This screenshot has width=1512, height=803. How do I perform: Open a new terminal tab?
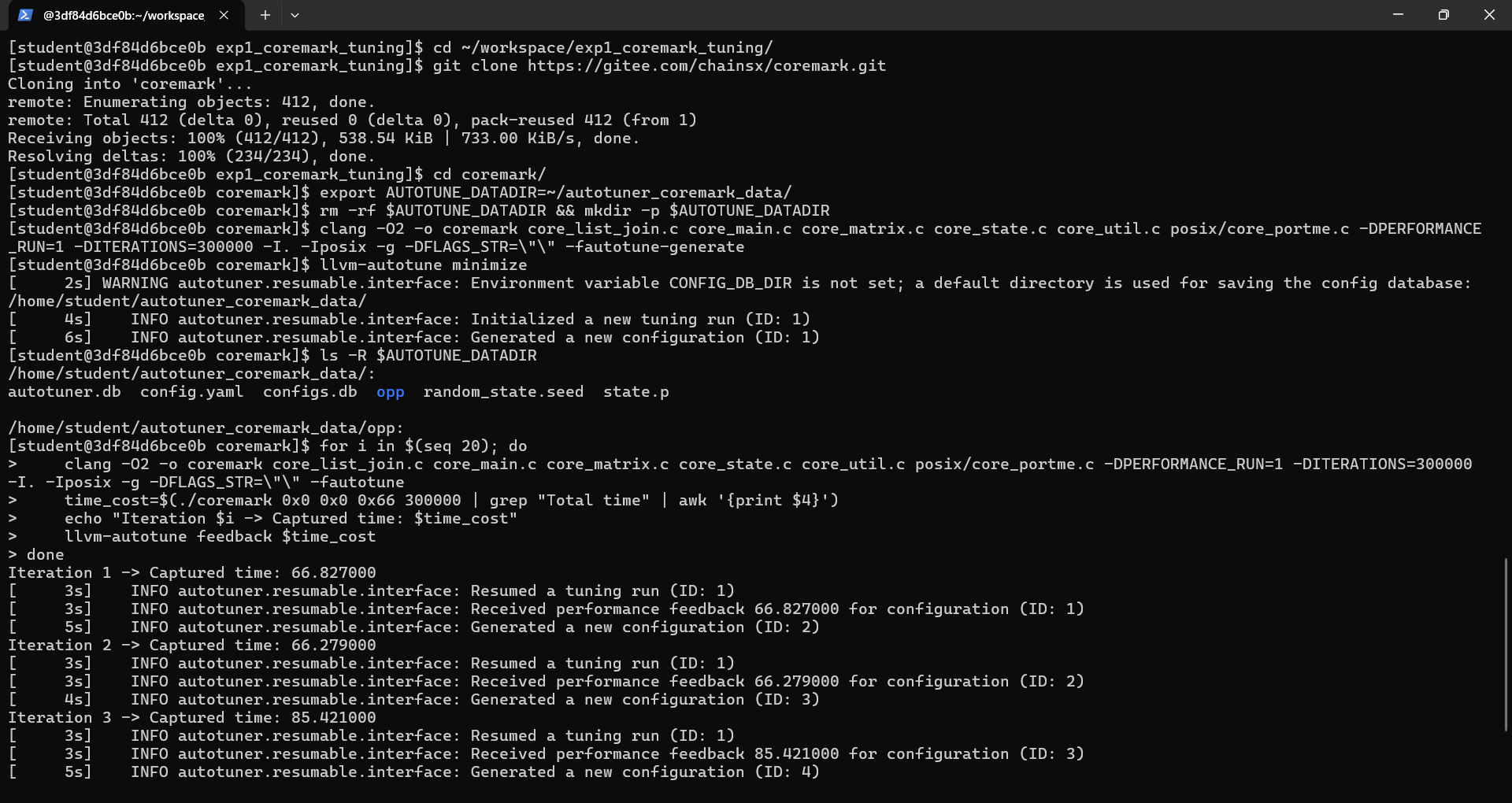[265, 15]
